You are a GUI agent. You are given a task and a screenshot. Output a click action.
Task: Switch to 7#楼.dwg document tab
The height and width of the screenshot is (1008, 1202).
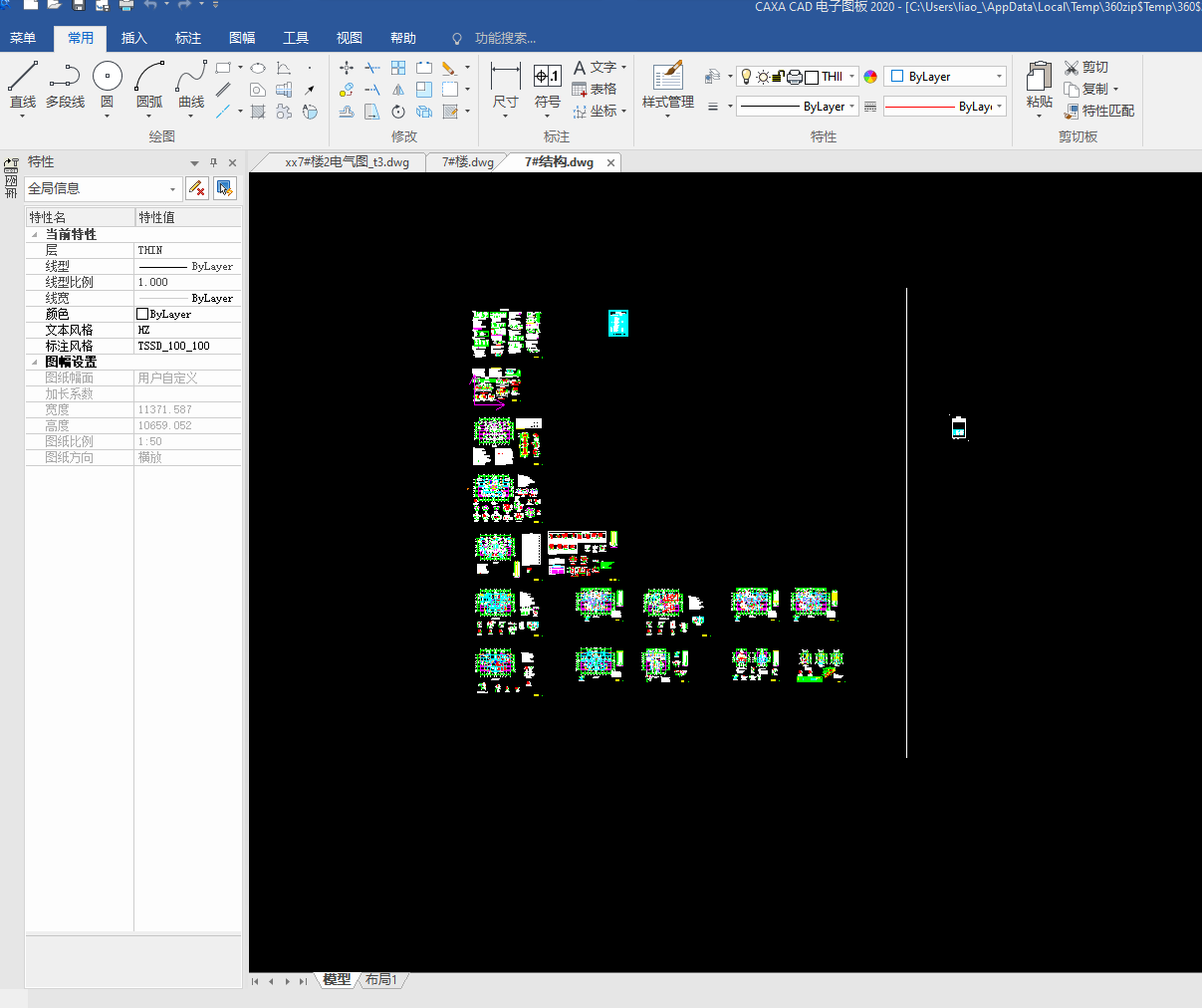tap(468, 162)
